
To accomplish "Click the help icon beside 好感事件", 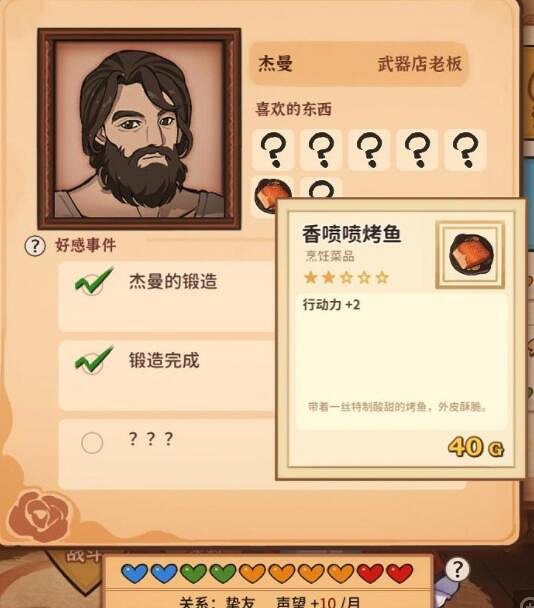I will point(35,246).
